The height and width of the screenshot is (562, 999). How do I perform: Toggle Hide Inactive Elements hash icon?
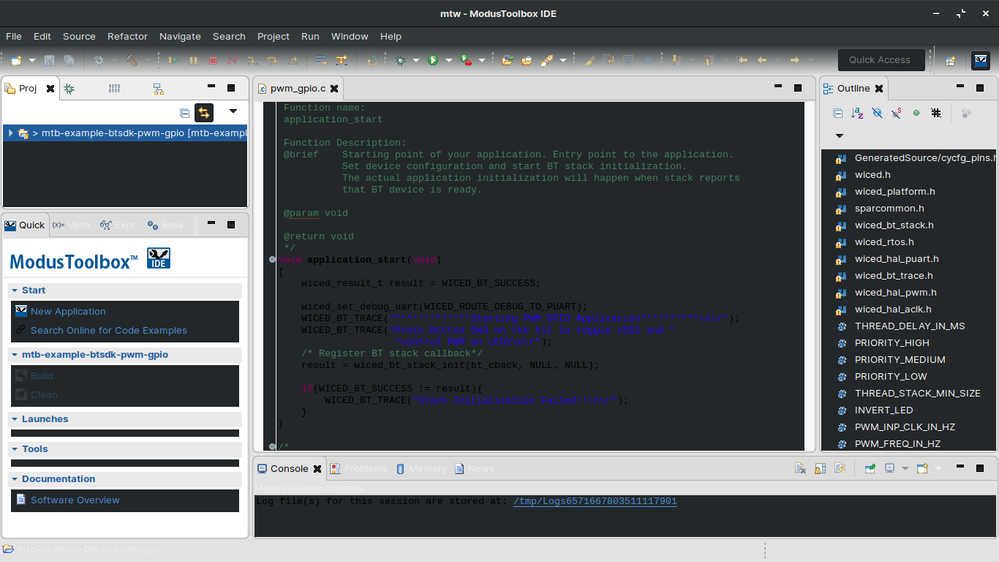click(x=936, y=113)
